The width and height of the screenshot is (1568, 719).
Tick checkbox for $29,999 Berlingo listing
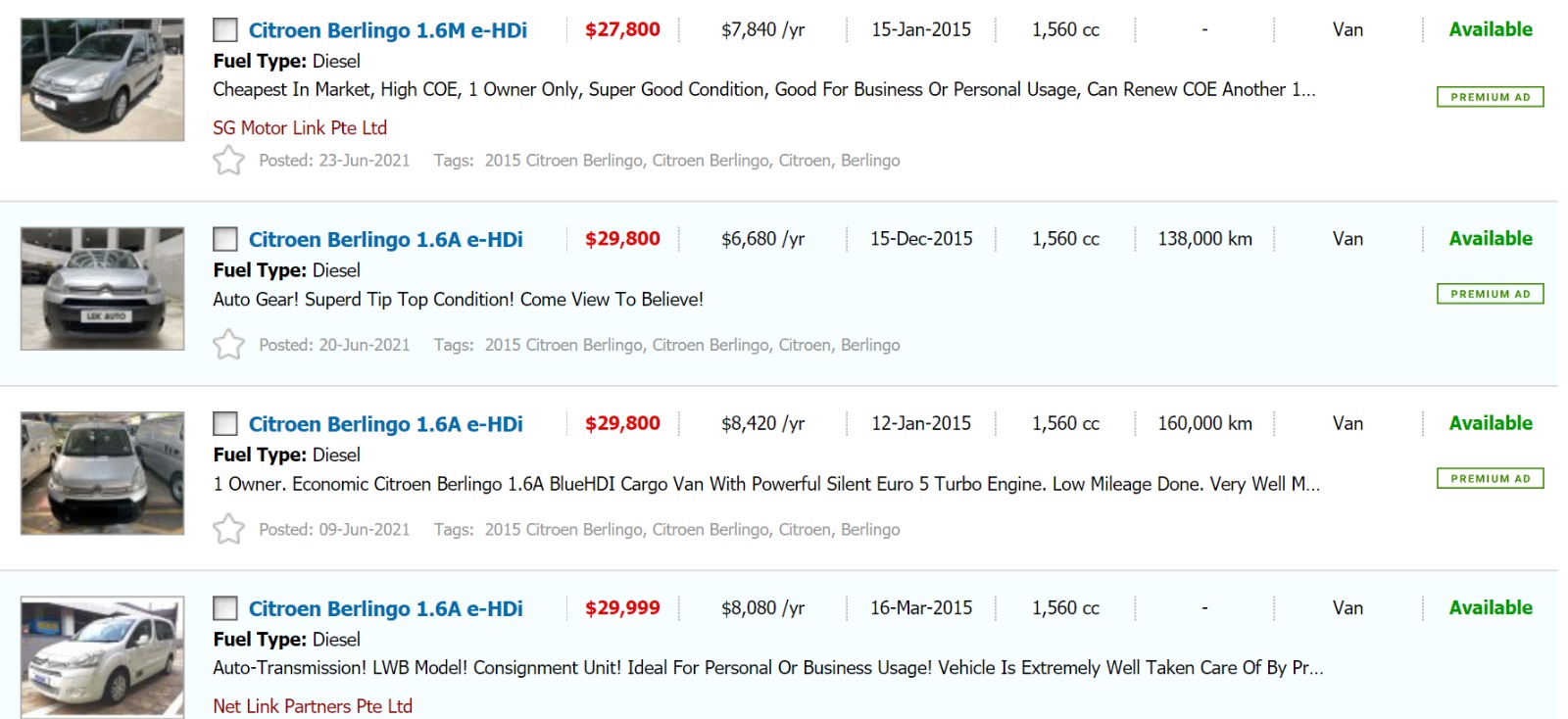225,608
